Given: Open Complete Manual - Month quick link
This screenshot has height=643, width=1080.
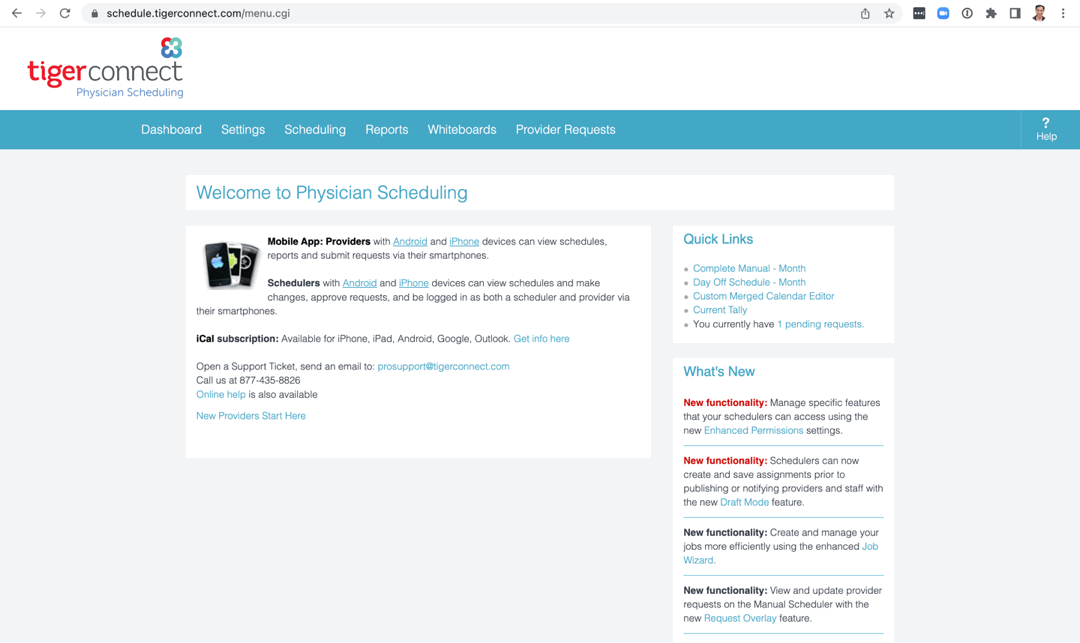Looking at the screenshot, I should 749,268.
